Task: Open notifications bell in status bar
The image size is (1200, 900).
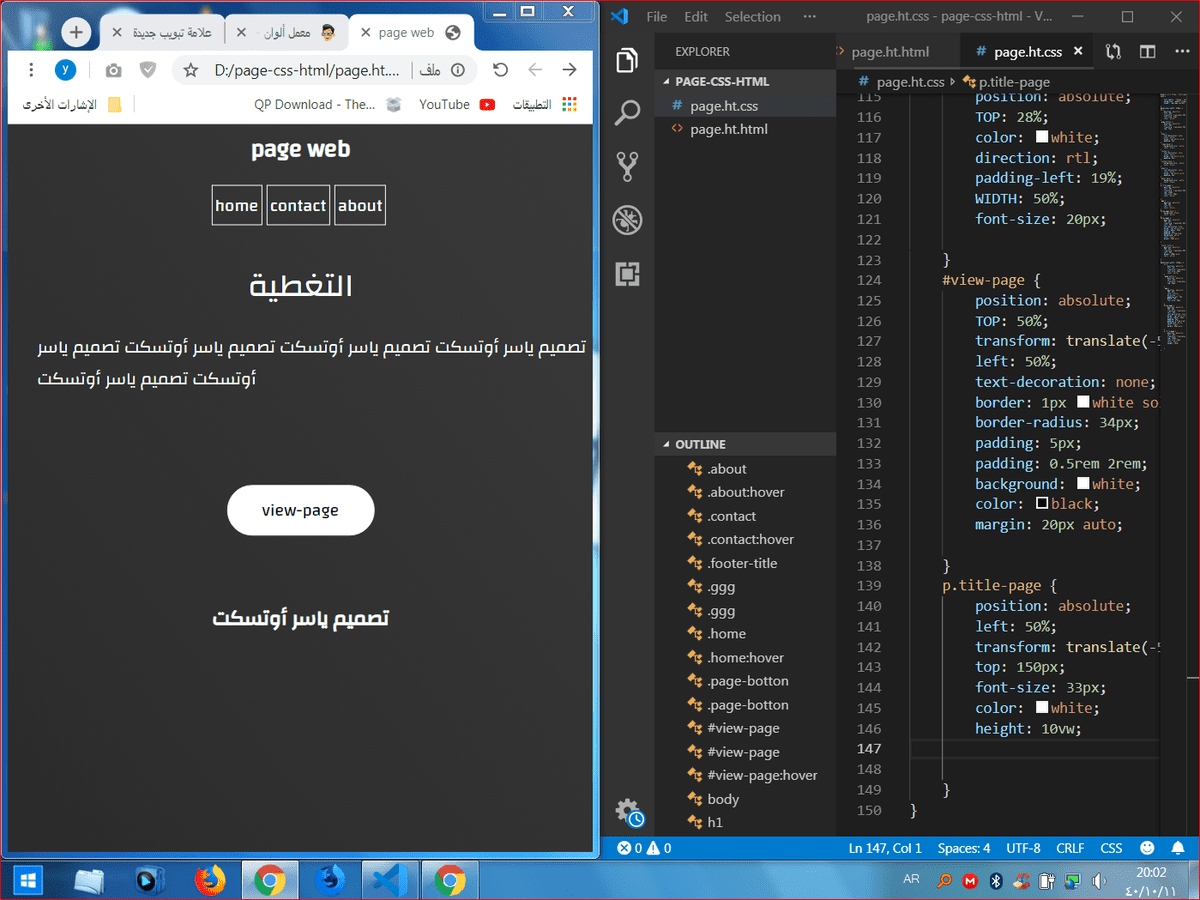Action: (x=1178, y=848)
